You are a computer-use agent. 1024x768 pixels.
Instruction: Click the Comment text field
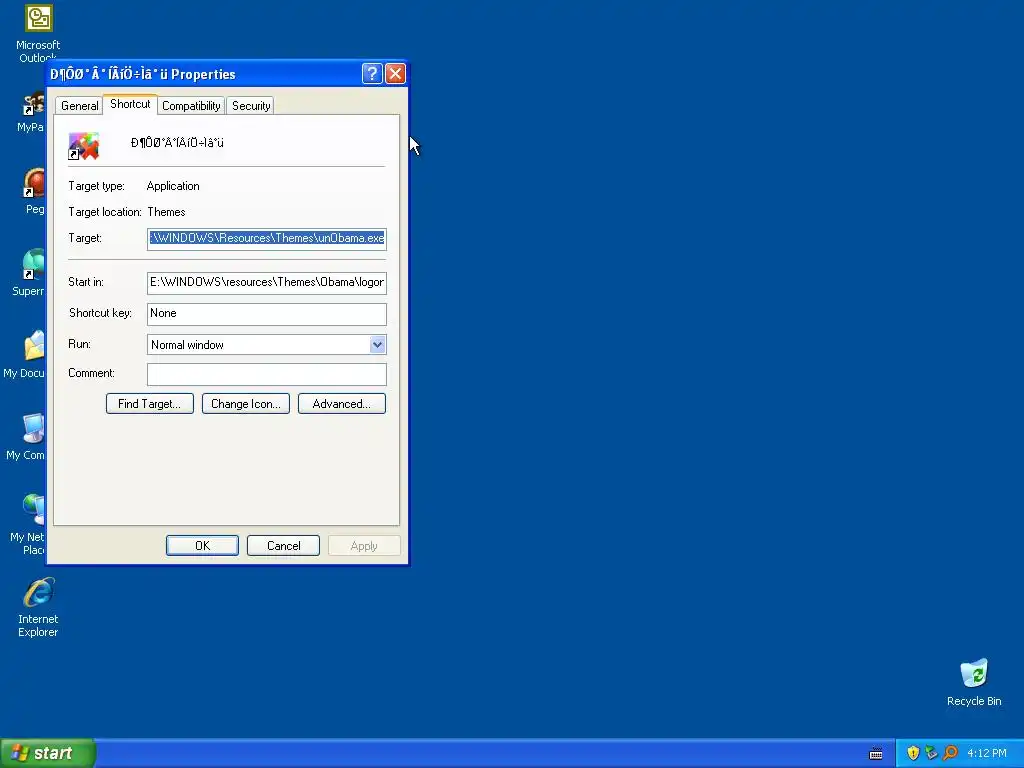point(266,374)
